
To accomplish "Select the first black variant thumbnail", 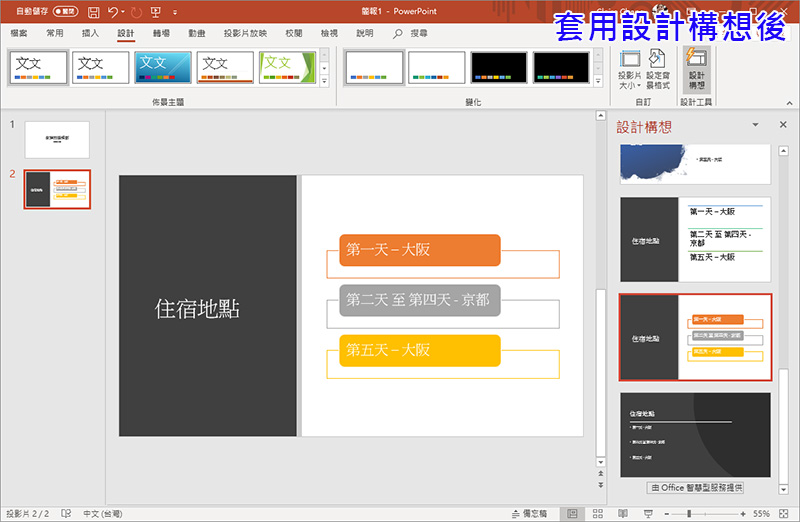I will click(499, 67).
